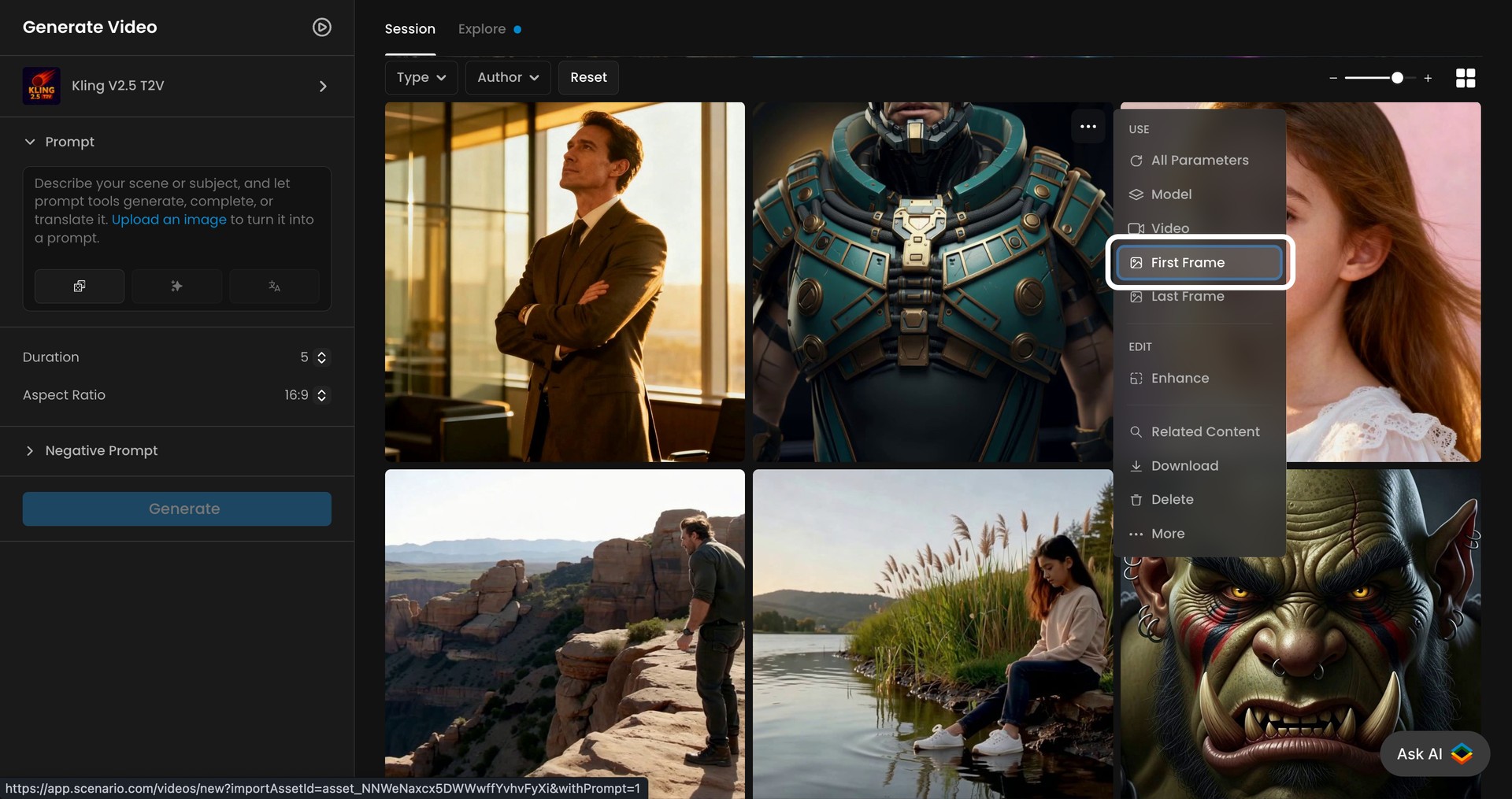This screenshot has height=799, width=1512.
Task: Choose All Parameters from the Use menu
Action: (x=1199, y=160)
